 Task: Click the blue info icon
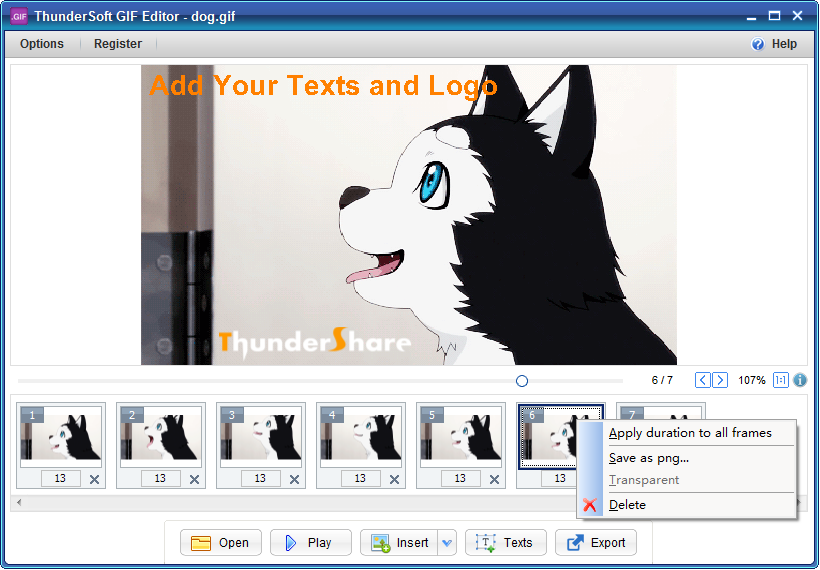point(800,380)
